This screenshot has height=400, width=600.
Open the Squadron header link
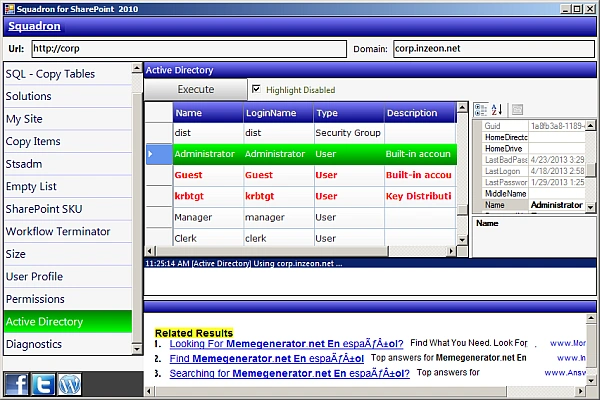coord(34,26)
